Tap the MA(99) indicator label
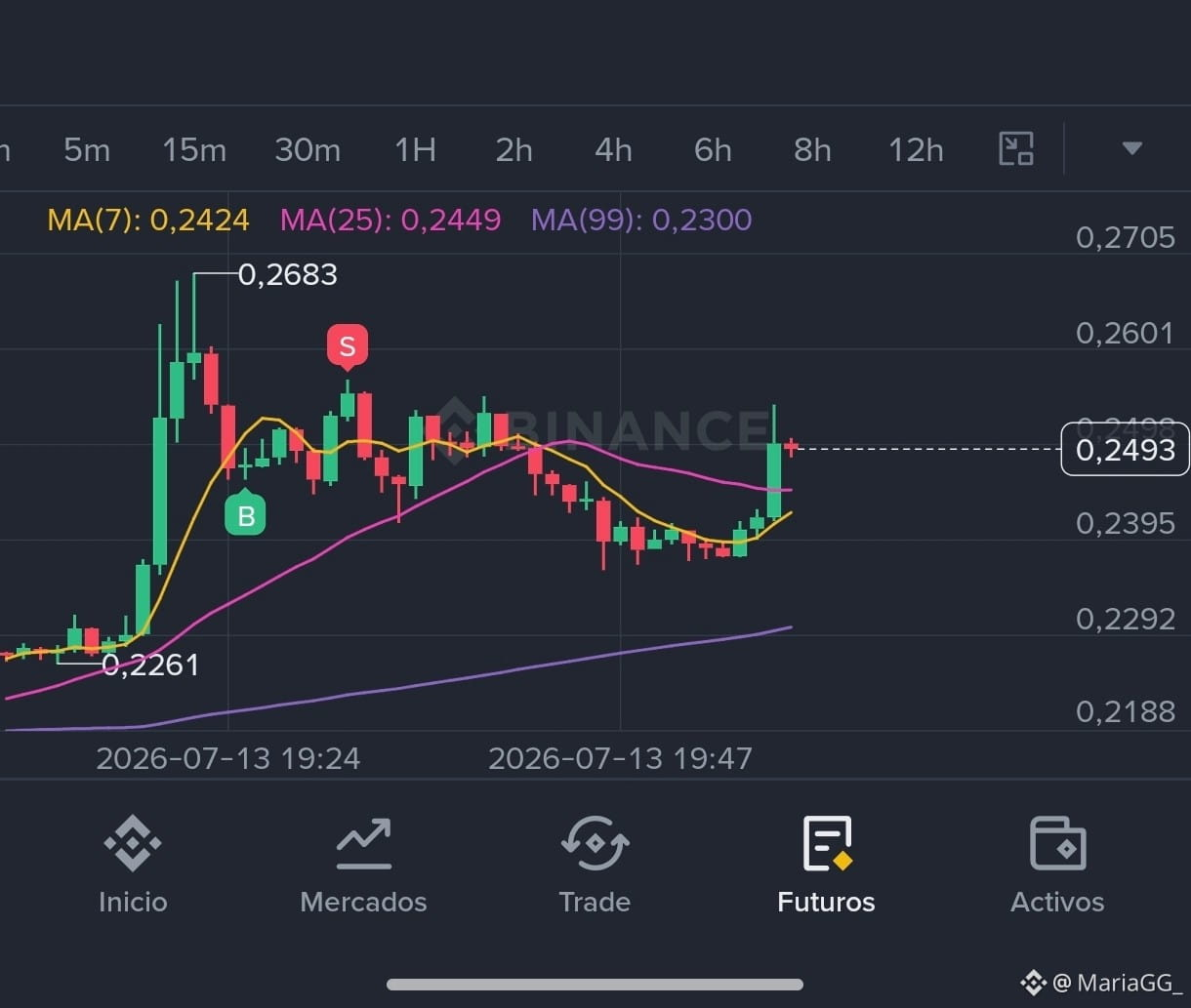Image resolution: width=1191 pixels, height=1008 pixels. pos(641,220)
